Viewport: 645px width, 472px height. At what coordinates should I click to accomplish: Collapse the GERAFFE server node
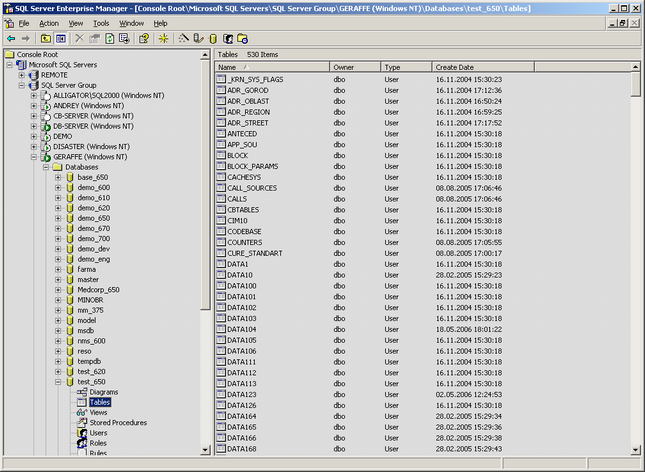[34, 157]
